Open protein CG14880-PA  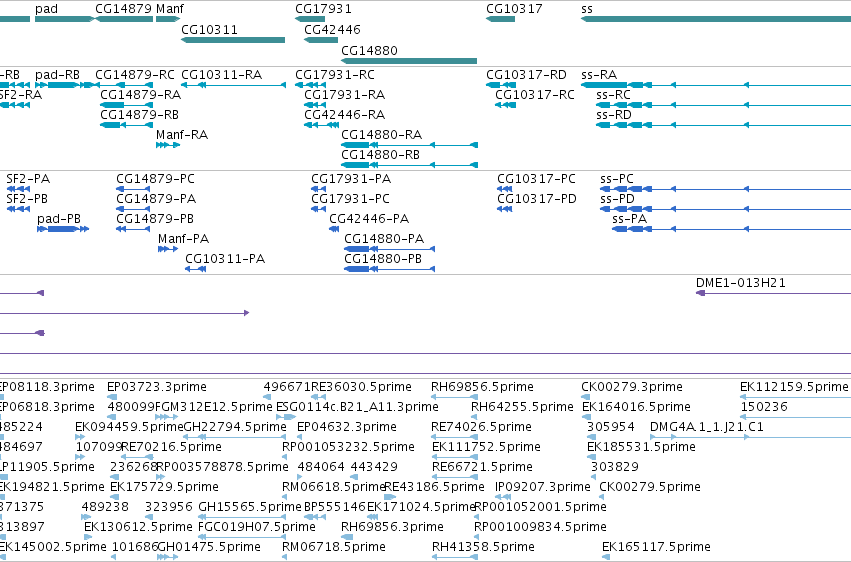384,239
